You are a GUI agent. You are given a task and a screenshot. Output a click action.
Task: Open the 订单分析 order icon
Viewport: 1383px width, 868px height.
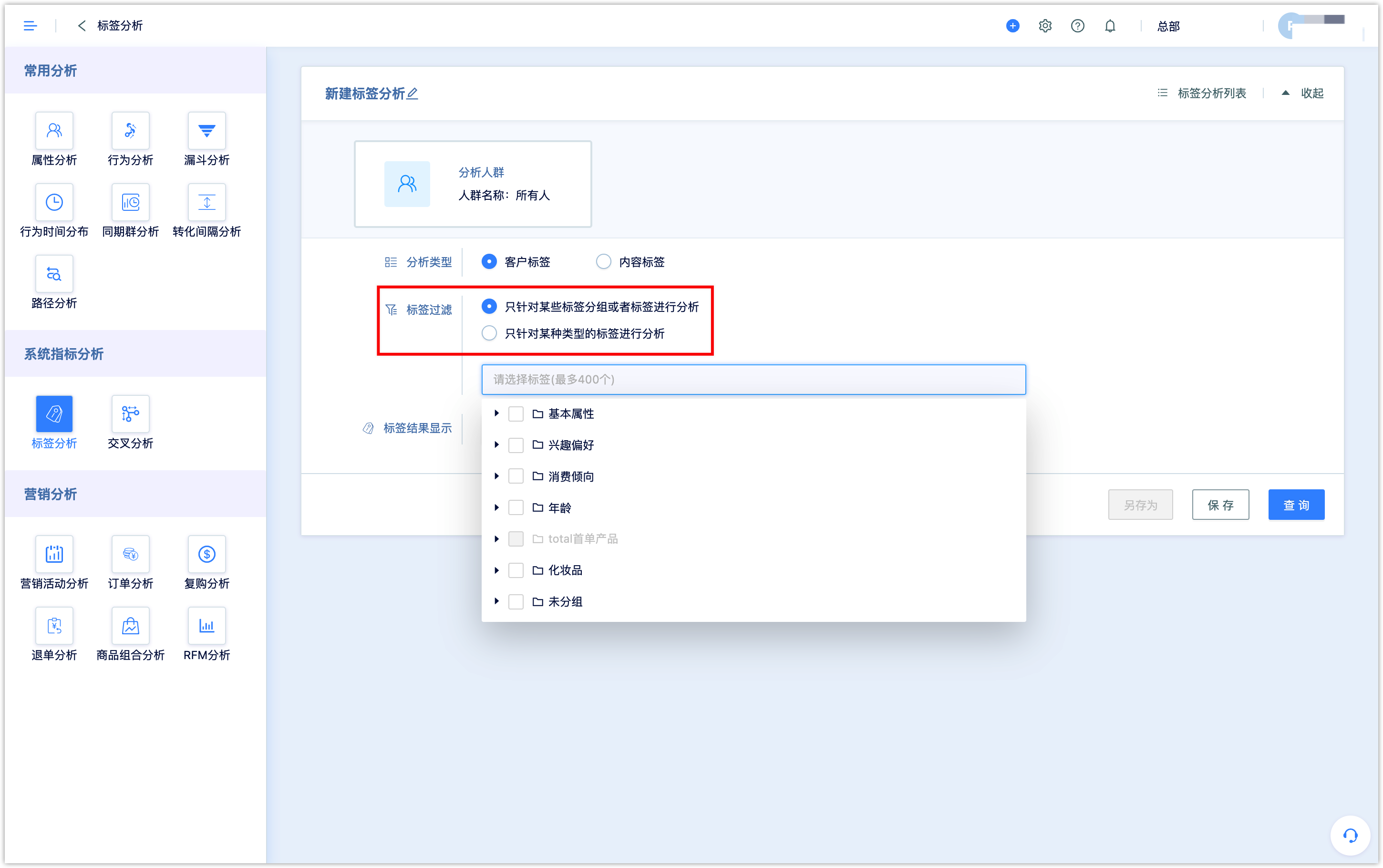(x=130, y=555)
